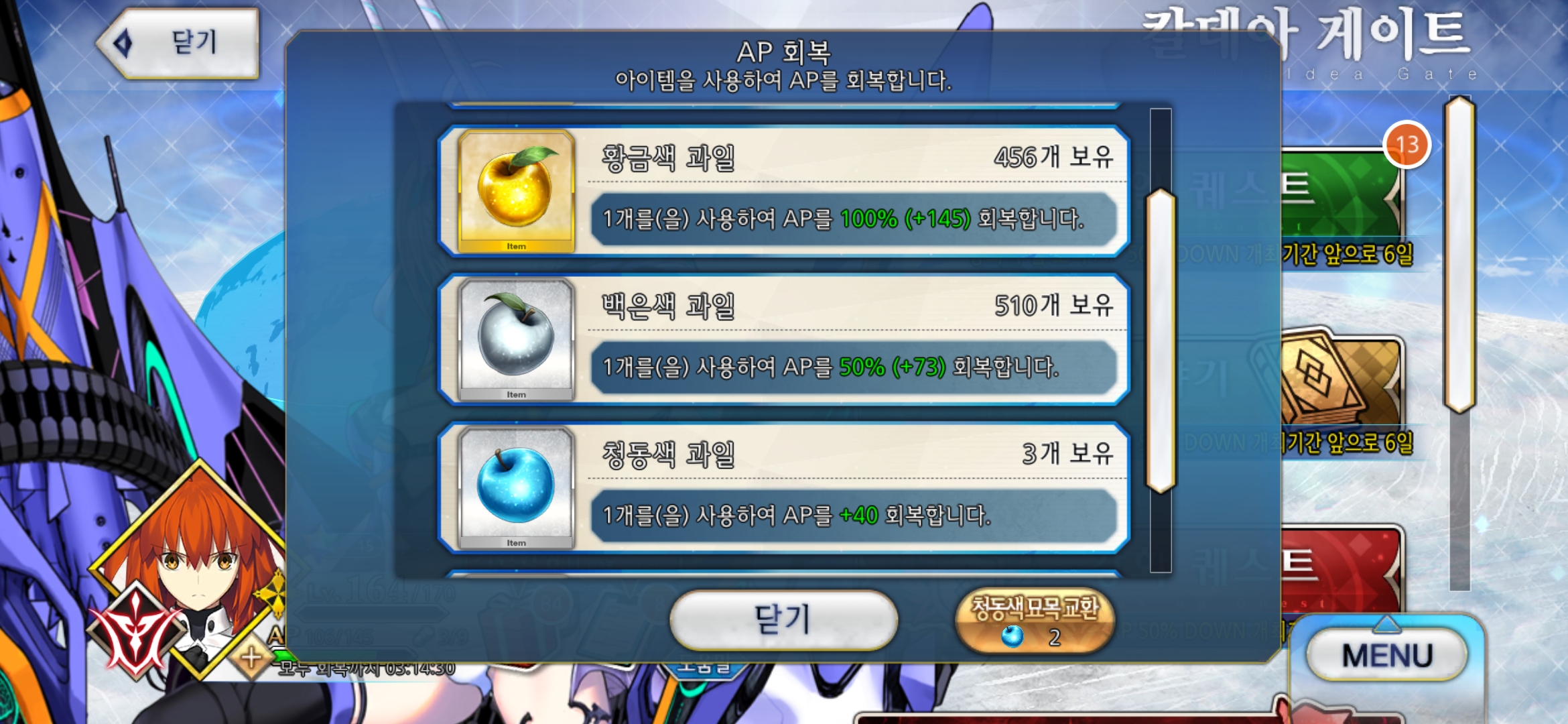
Task: Select the blue bronze apple item icon
Action: pos(516,487)
